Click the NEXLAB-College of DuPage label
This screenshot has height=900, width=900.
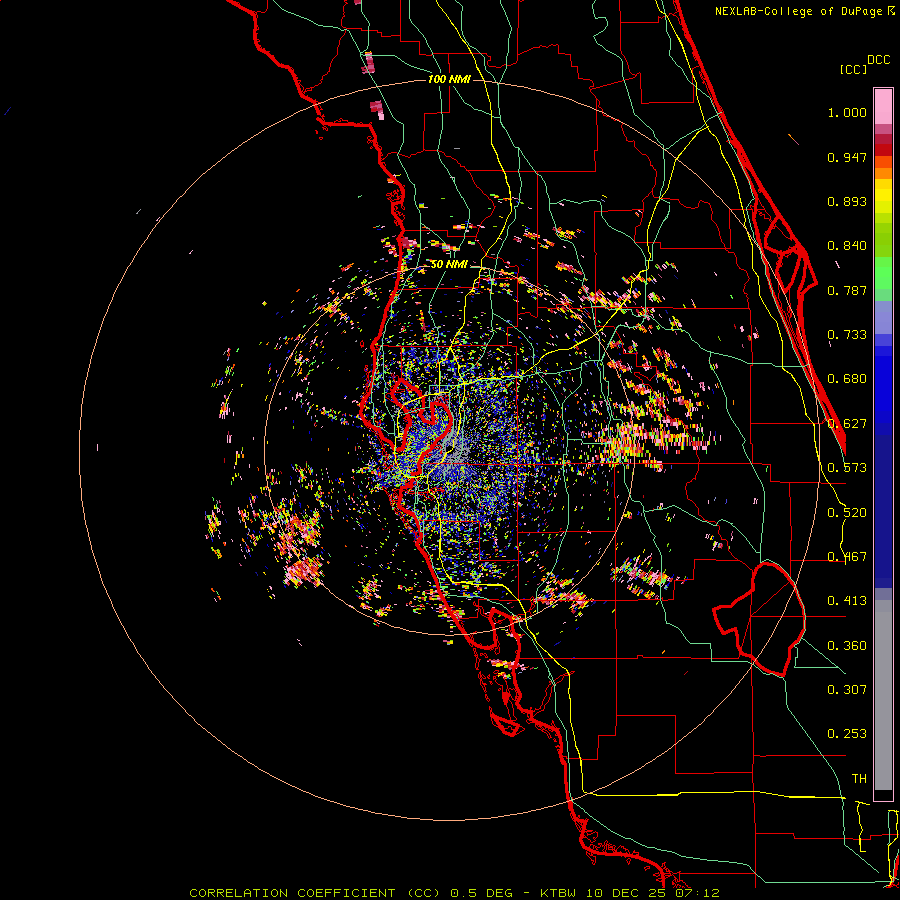coord(798,11)
